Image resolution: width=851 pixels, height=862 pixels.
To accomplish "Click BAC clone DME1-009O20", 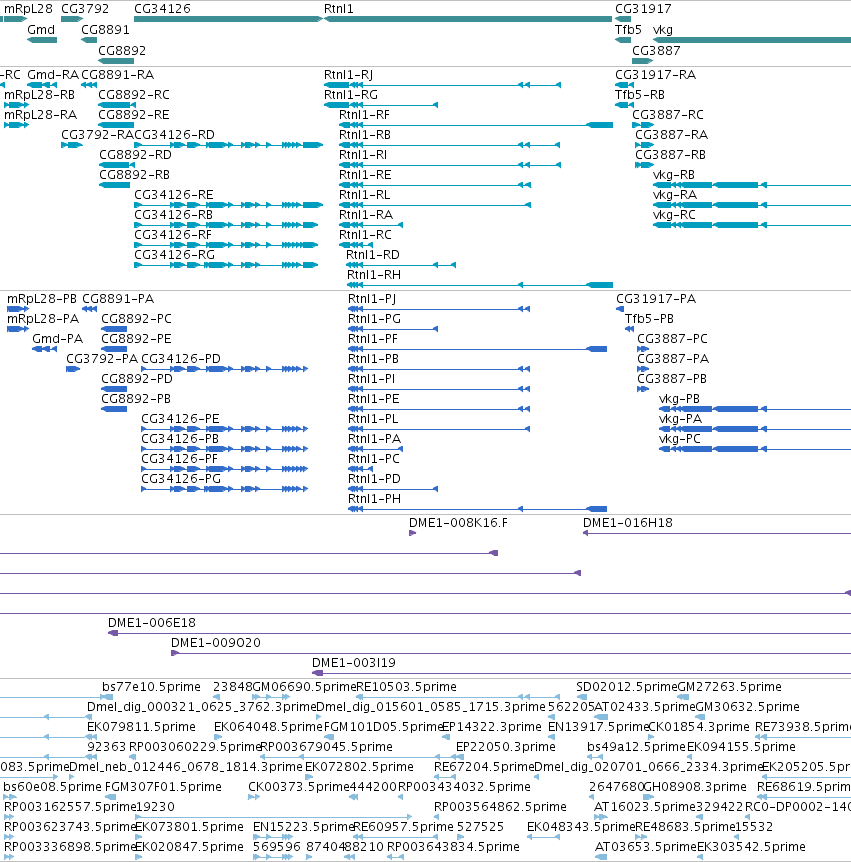I will (x=215, y=643).
